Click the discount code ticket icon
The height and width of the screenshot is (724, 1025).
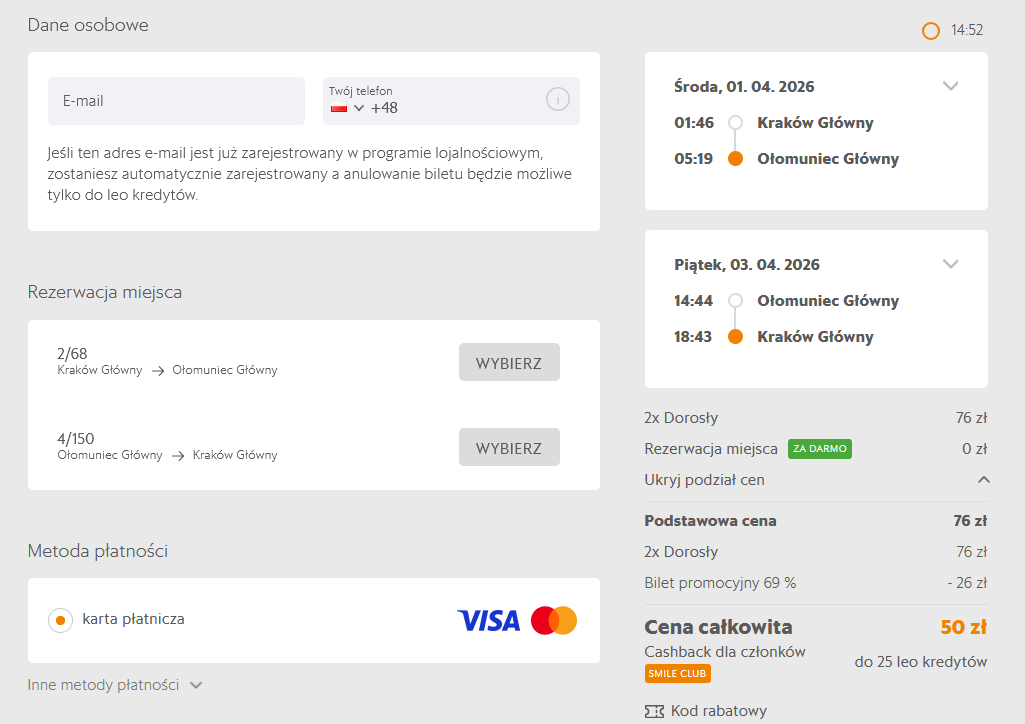(654, 711)
